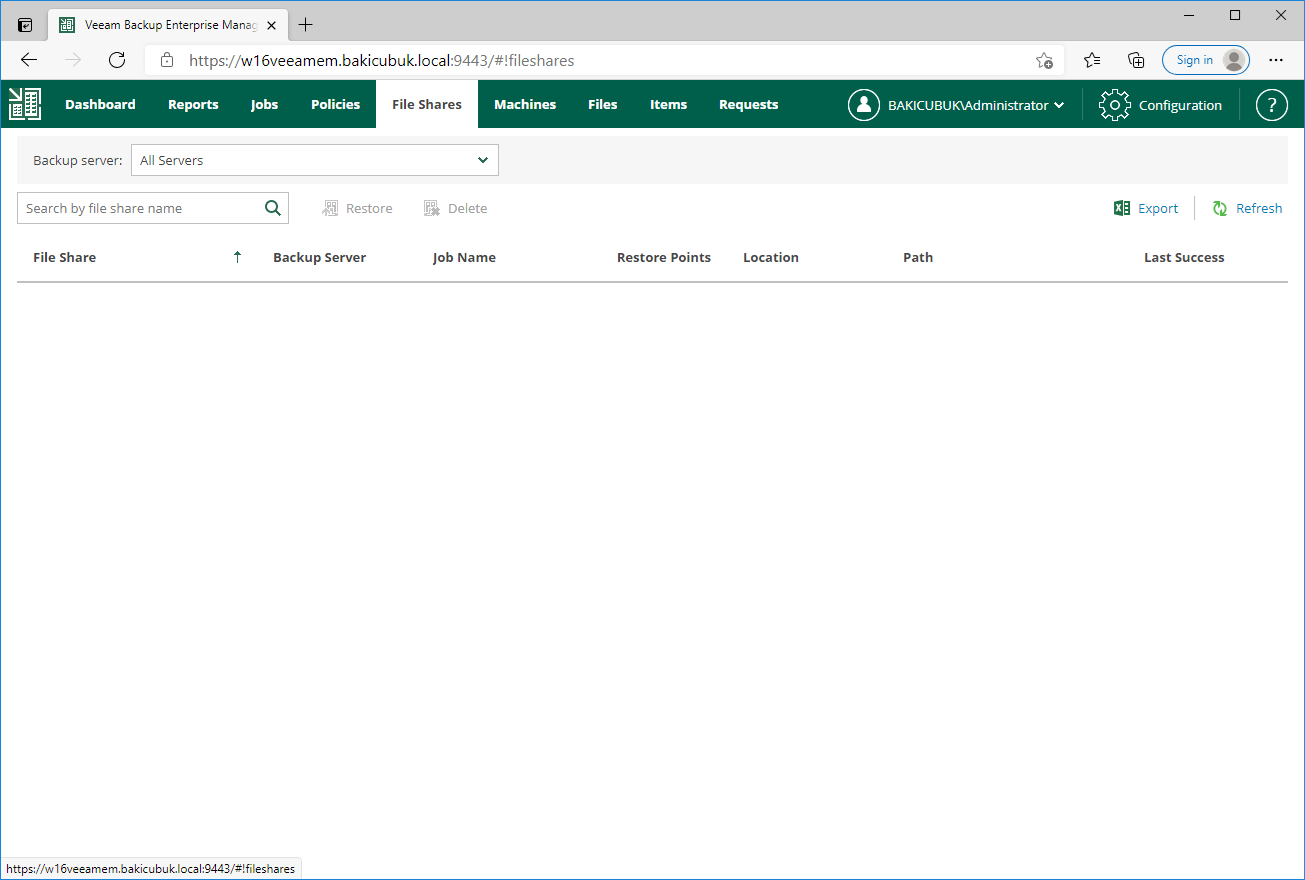Click the Delete button
Screen dimensions: 1305x880
coord(455,208)
